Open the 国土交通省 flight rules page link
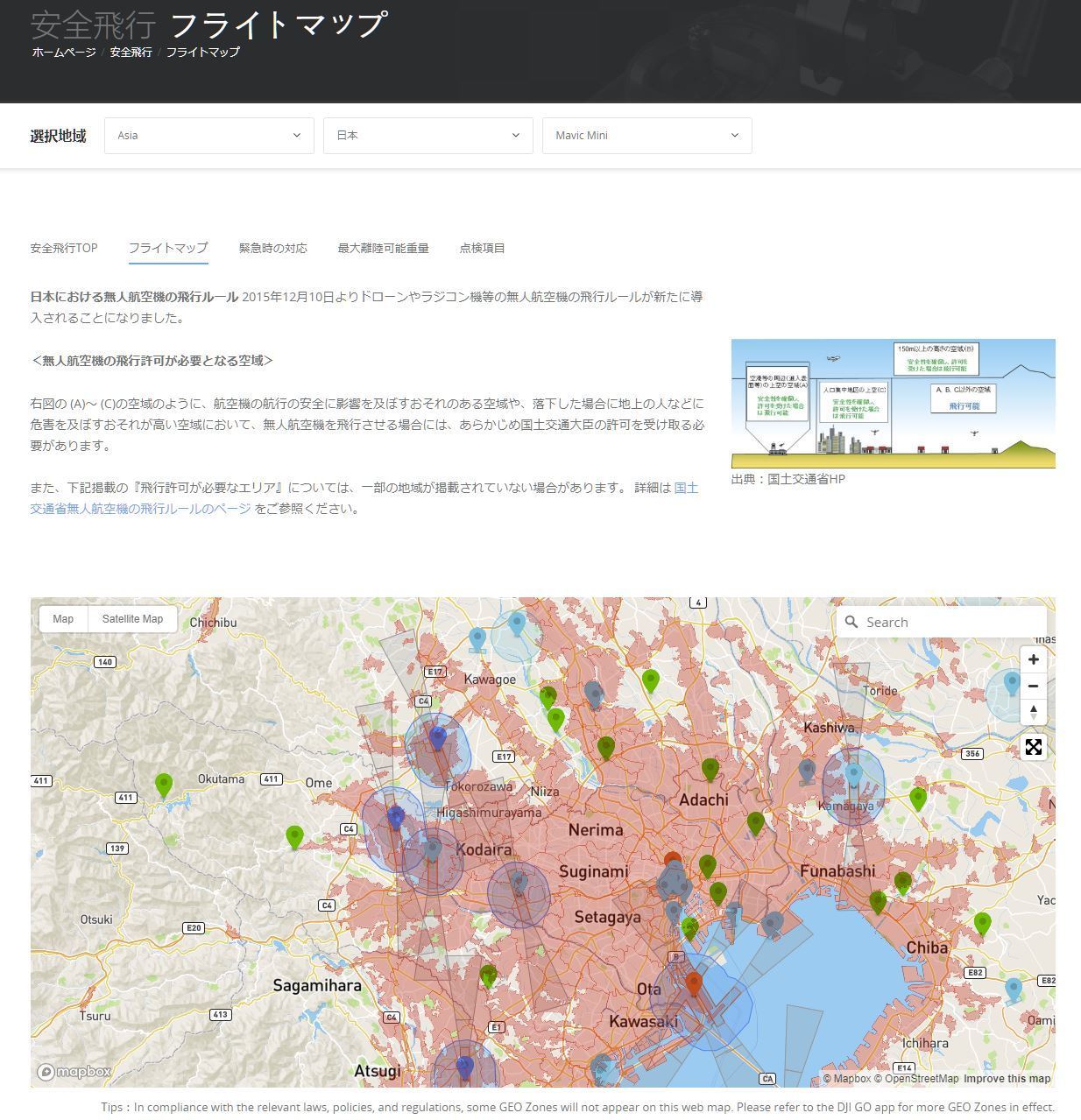The height and width of the screenshot is (1120, 1081). [x=140, y=509]
